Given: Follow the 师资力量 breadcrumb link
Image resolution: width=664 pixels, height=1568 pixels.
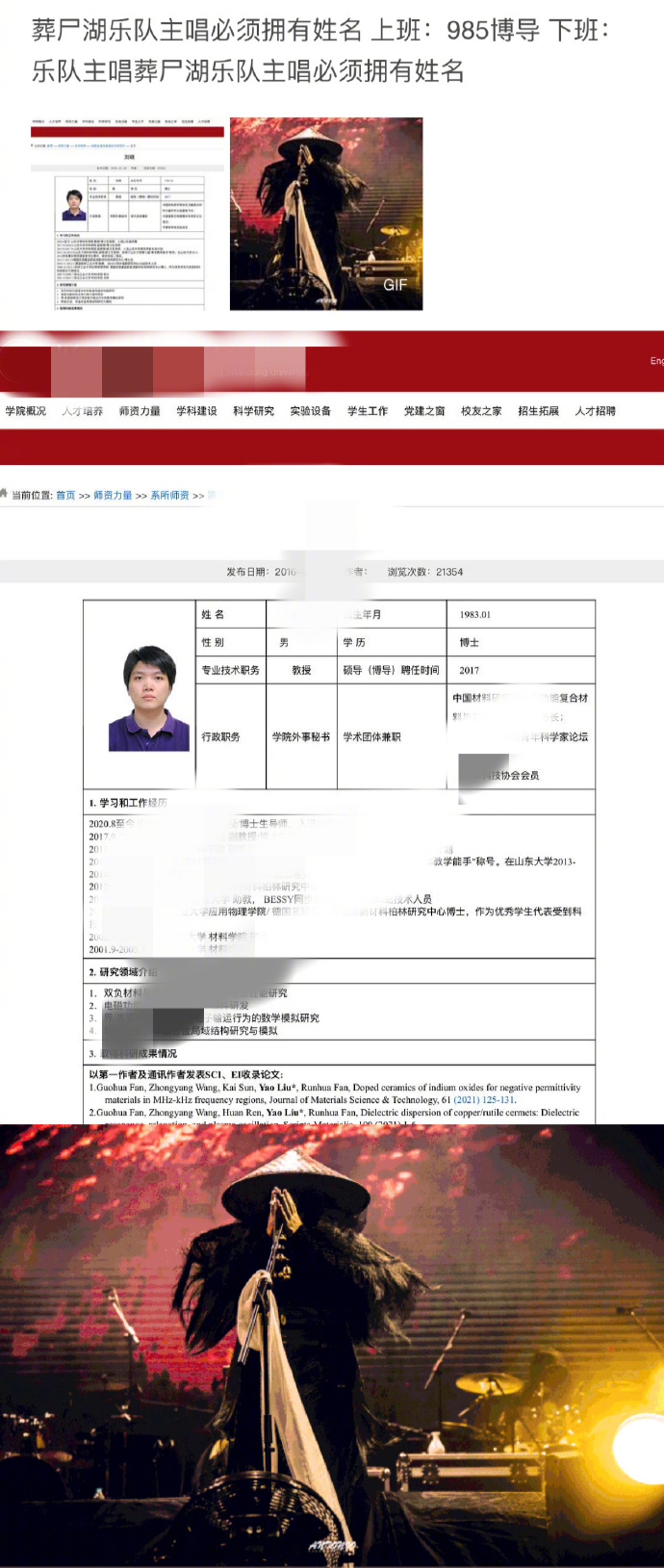Looking at the screenshot, I should pos(113,496).
